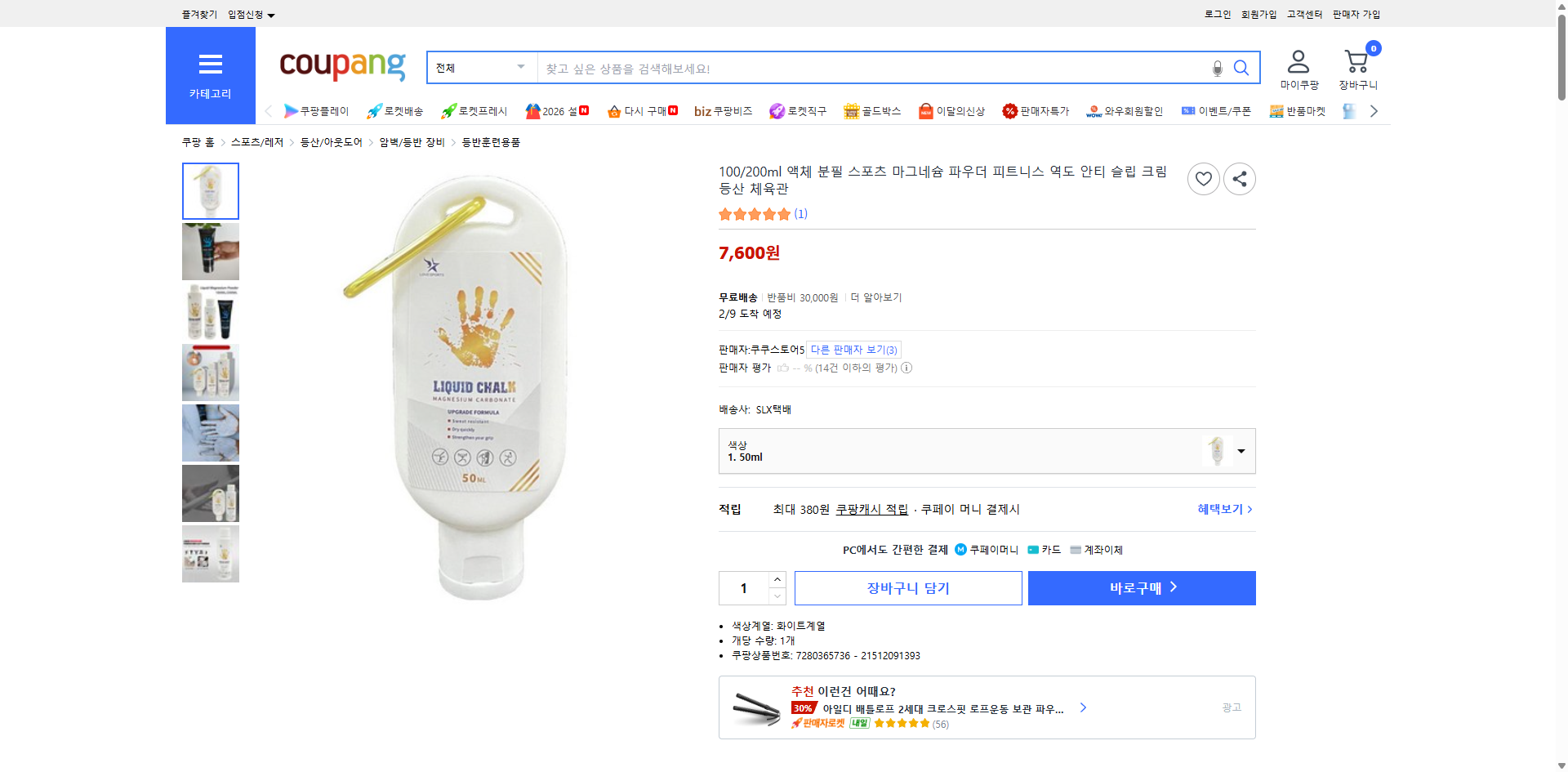The height and width of the screenshot is (772, 1568).
Task: Add product to wishlist with heart icon
Action: pyautogui.click(x=1202, y=178)
